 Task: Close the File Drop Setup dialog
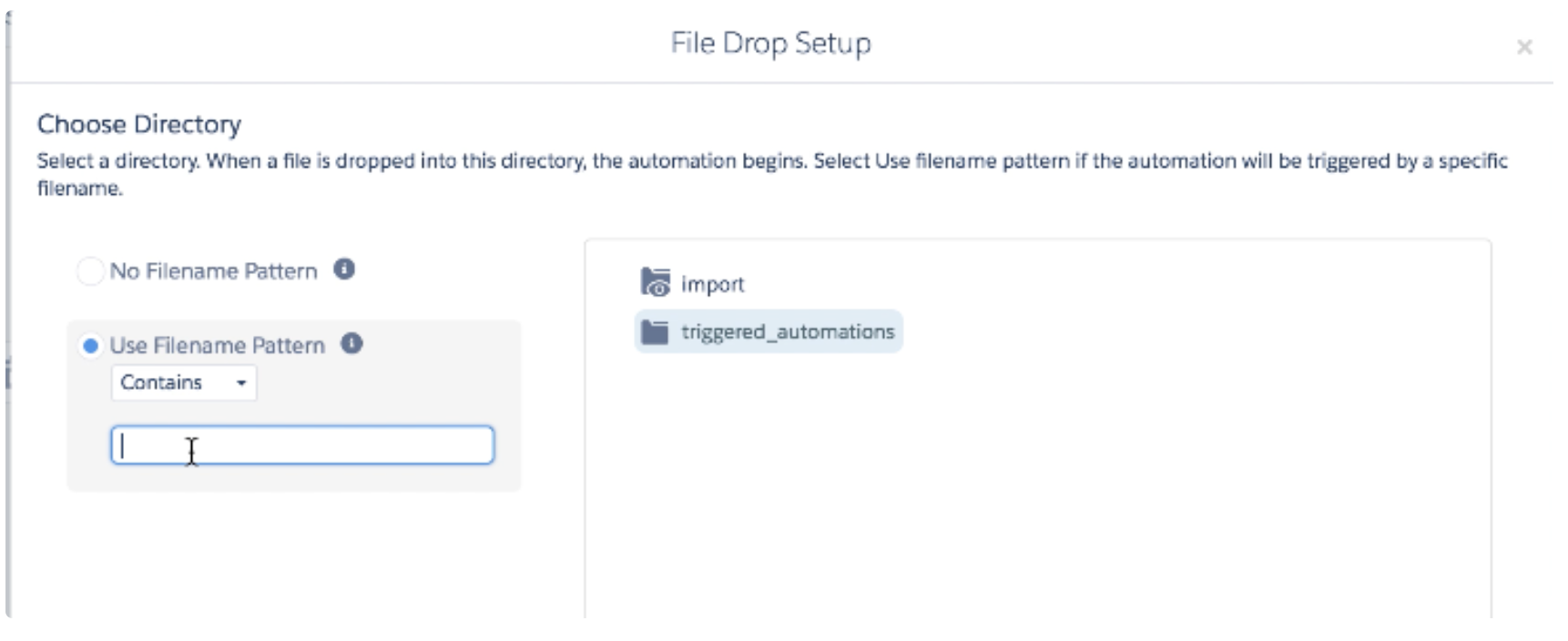(1523, 47)
